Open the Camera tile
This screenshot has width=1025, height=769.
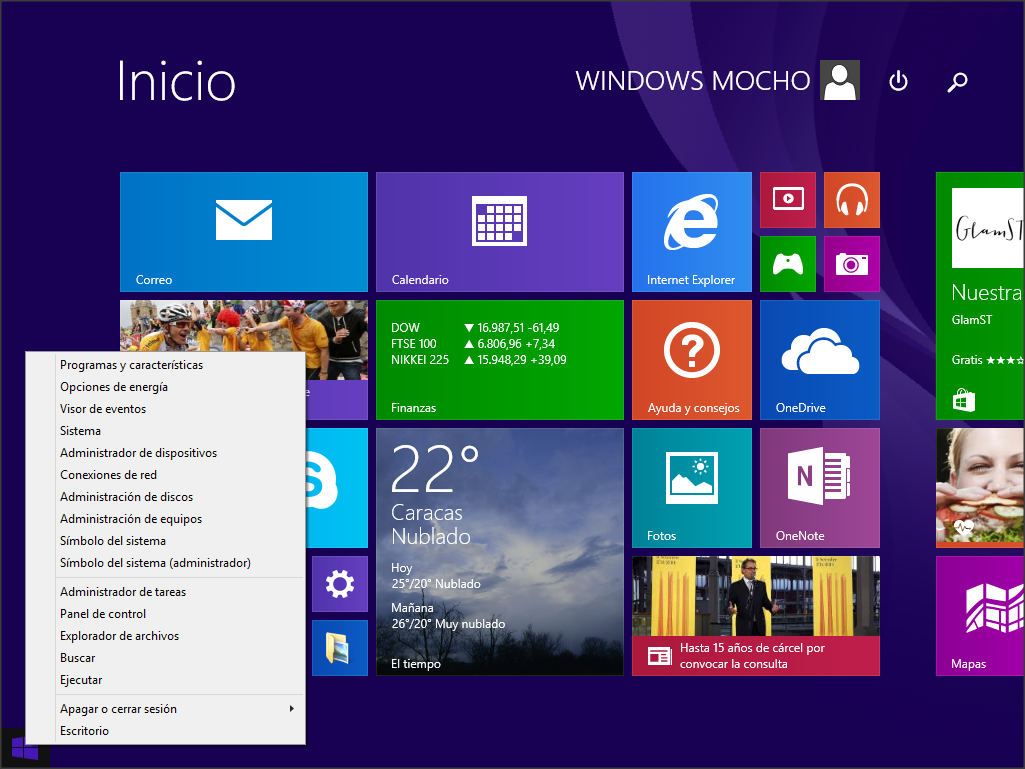point(852,264)
